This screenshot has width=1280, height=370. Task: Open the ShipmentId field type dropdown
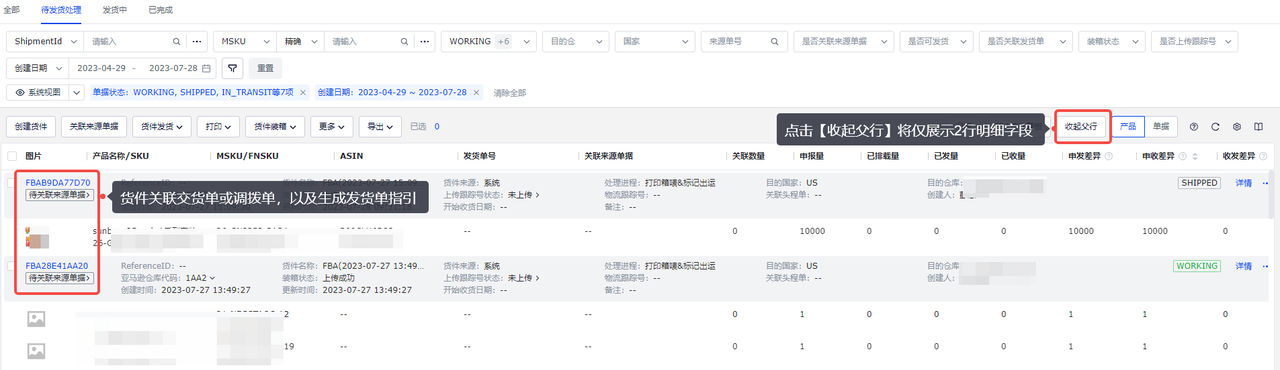coord(45,42)
